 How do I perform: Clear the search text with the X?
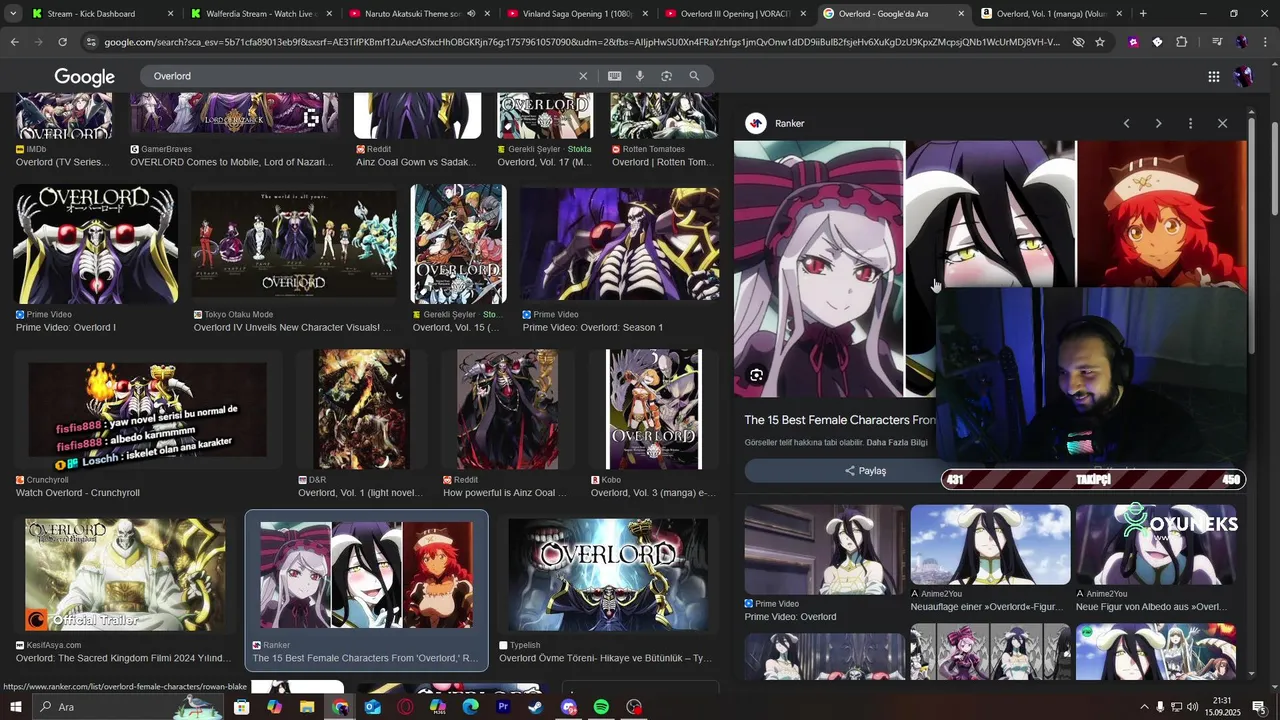[x=583, y=76]
